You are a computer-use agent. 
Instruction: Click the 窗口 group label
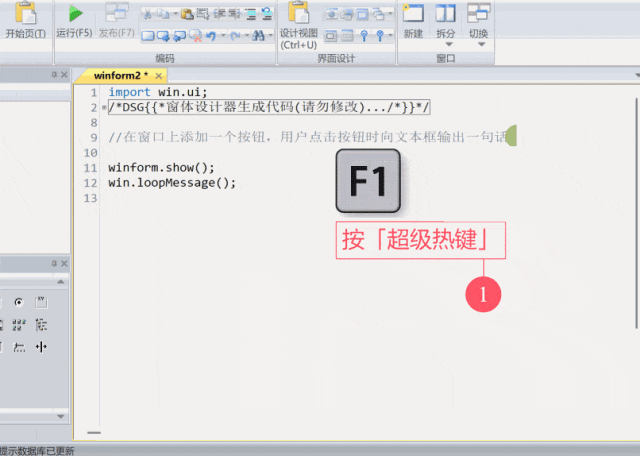(445, 58)
